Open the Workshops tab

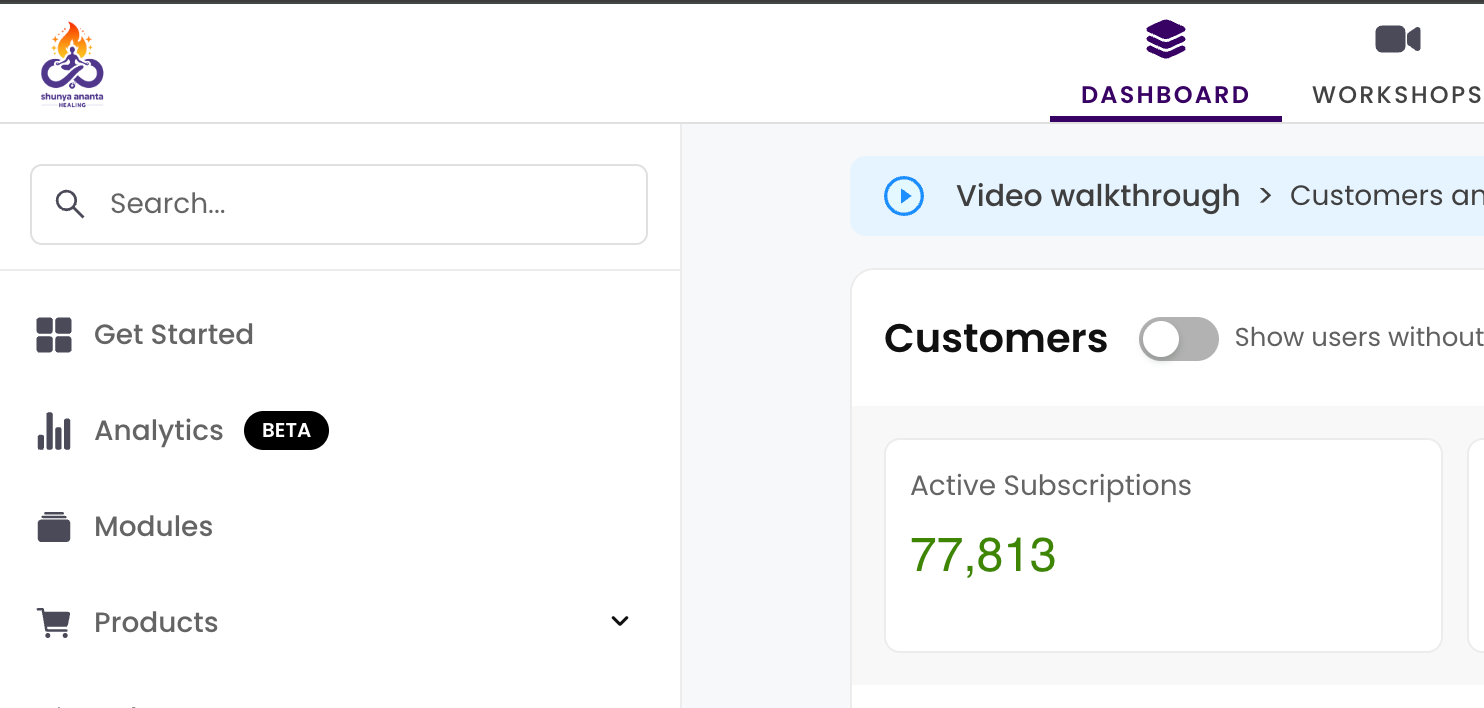click(x=1396, y=95)
